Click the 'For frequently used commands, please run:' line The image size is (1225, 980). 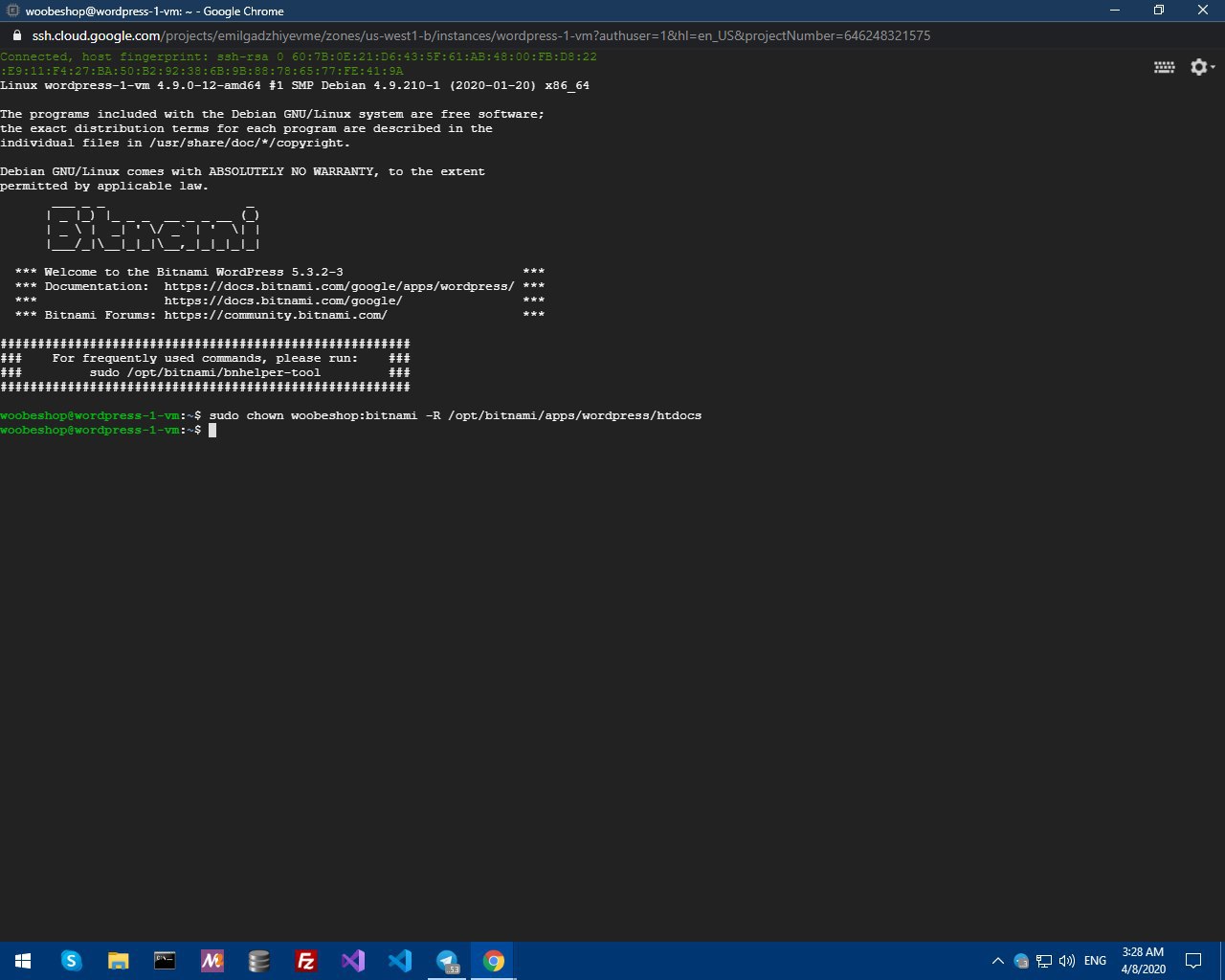[205, 358]
